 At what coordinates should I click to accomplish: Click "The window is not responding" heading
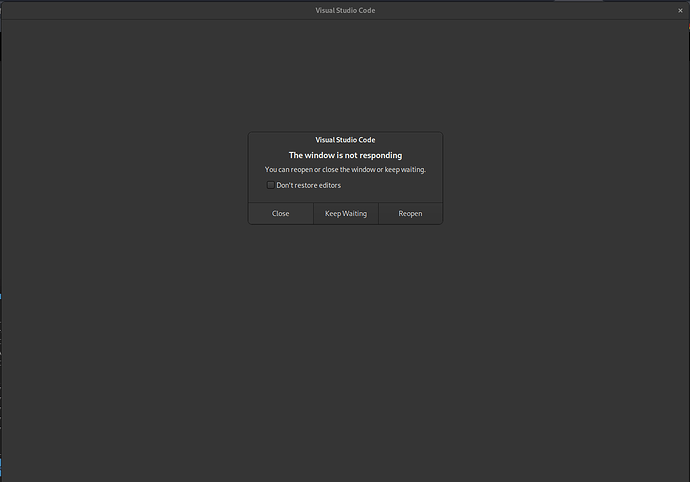click(x=345, y=155)
